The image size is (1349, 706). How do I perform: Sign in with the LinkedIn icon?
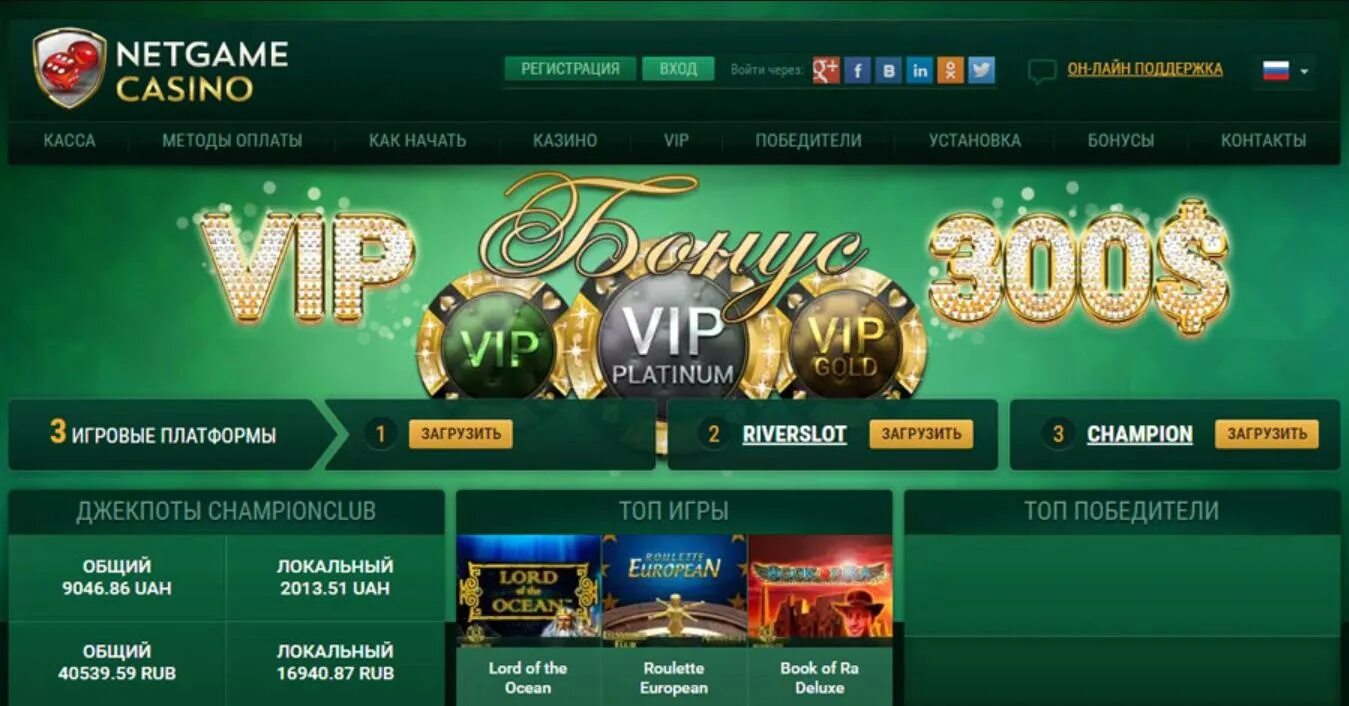919,70
